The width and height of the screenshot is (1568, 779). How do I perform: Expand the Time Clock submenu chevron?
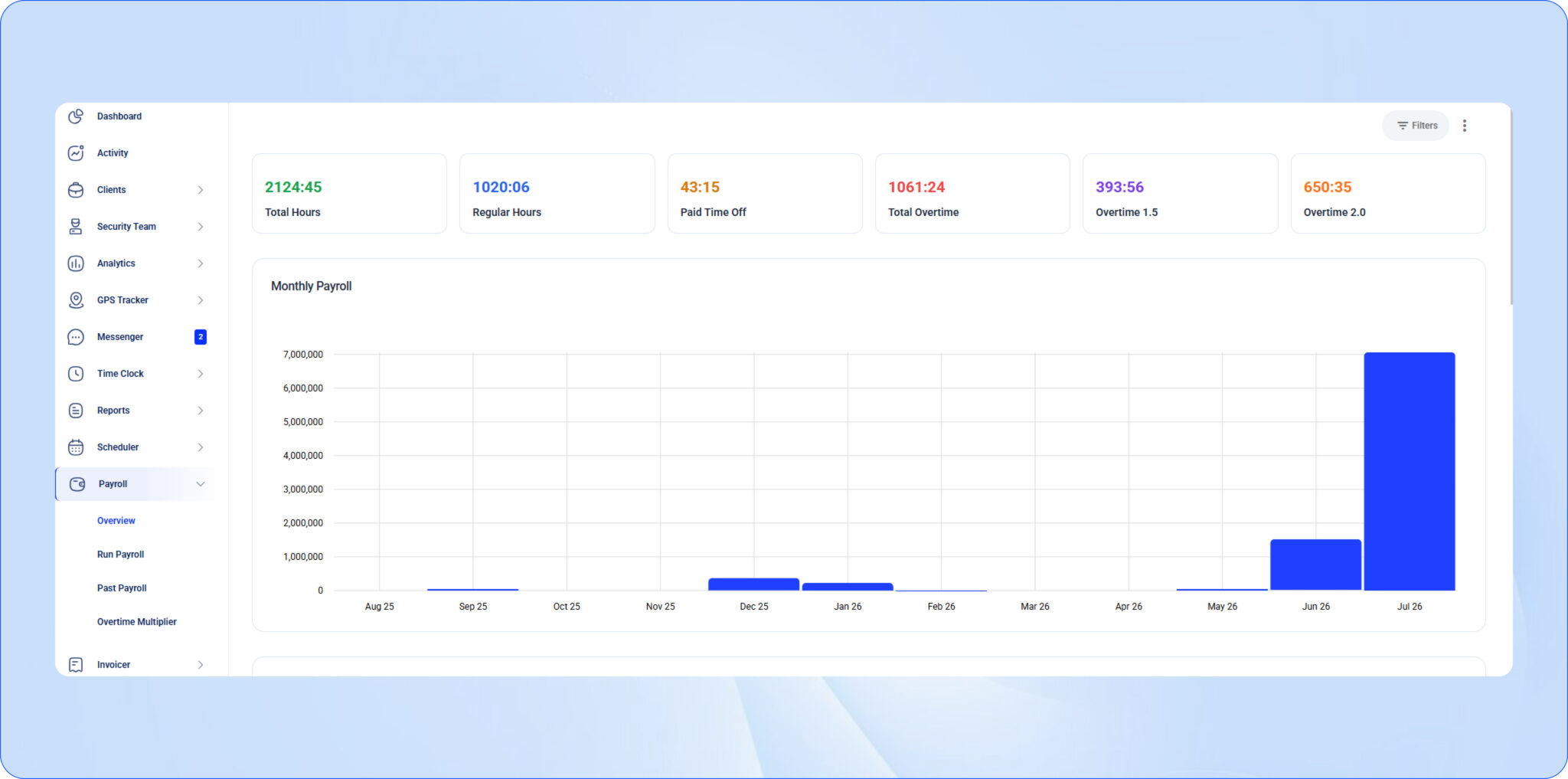click(x=201, y=374)
